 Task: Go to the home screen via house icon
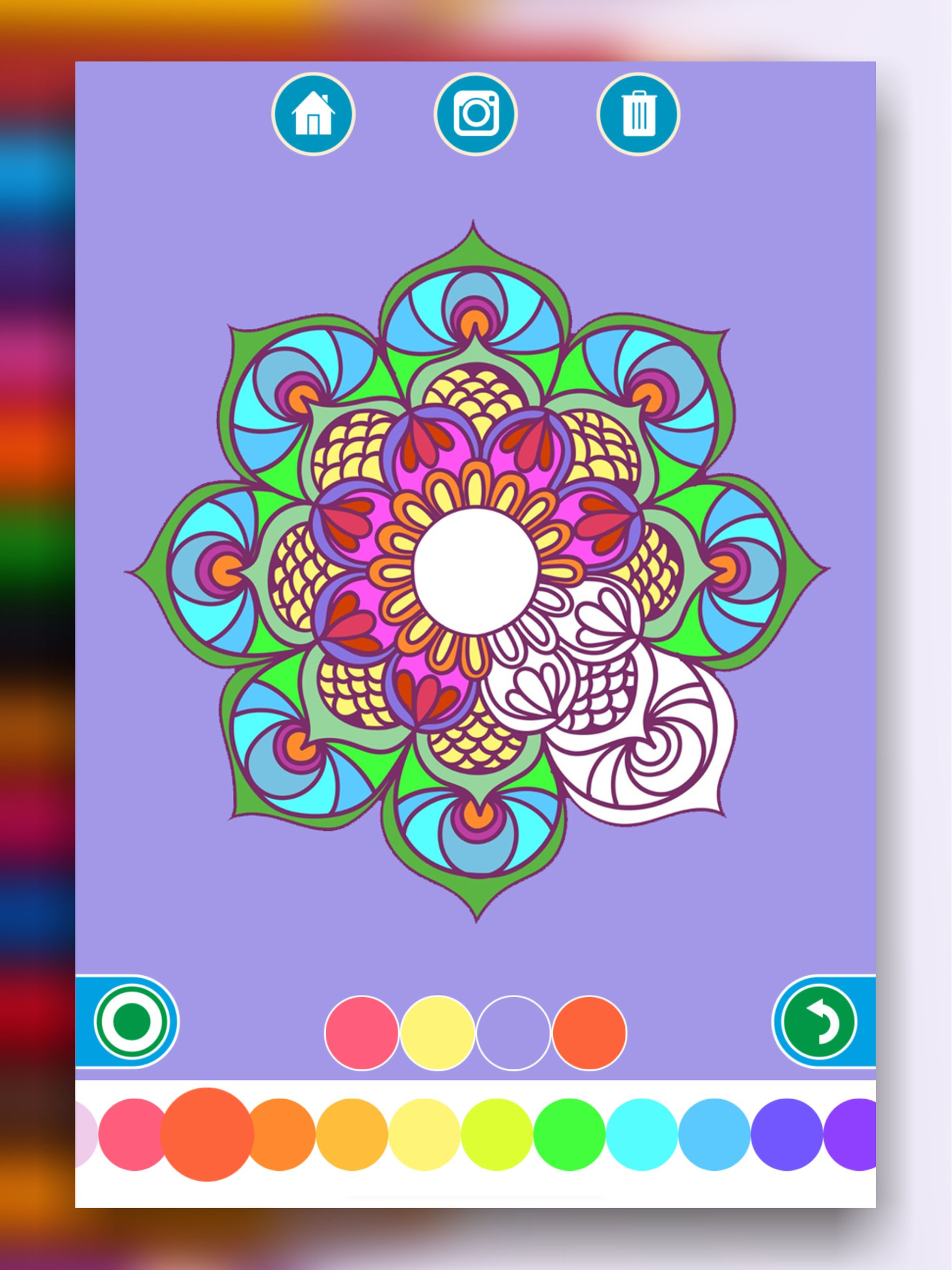click(x=313, y=114)
